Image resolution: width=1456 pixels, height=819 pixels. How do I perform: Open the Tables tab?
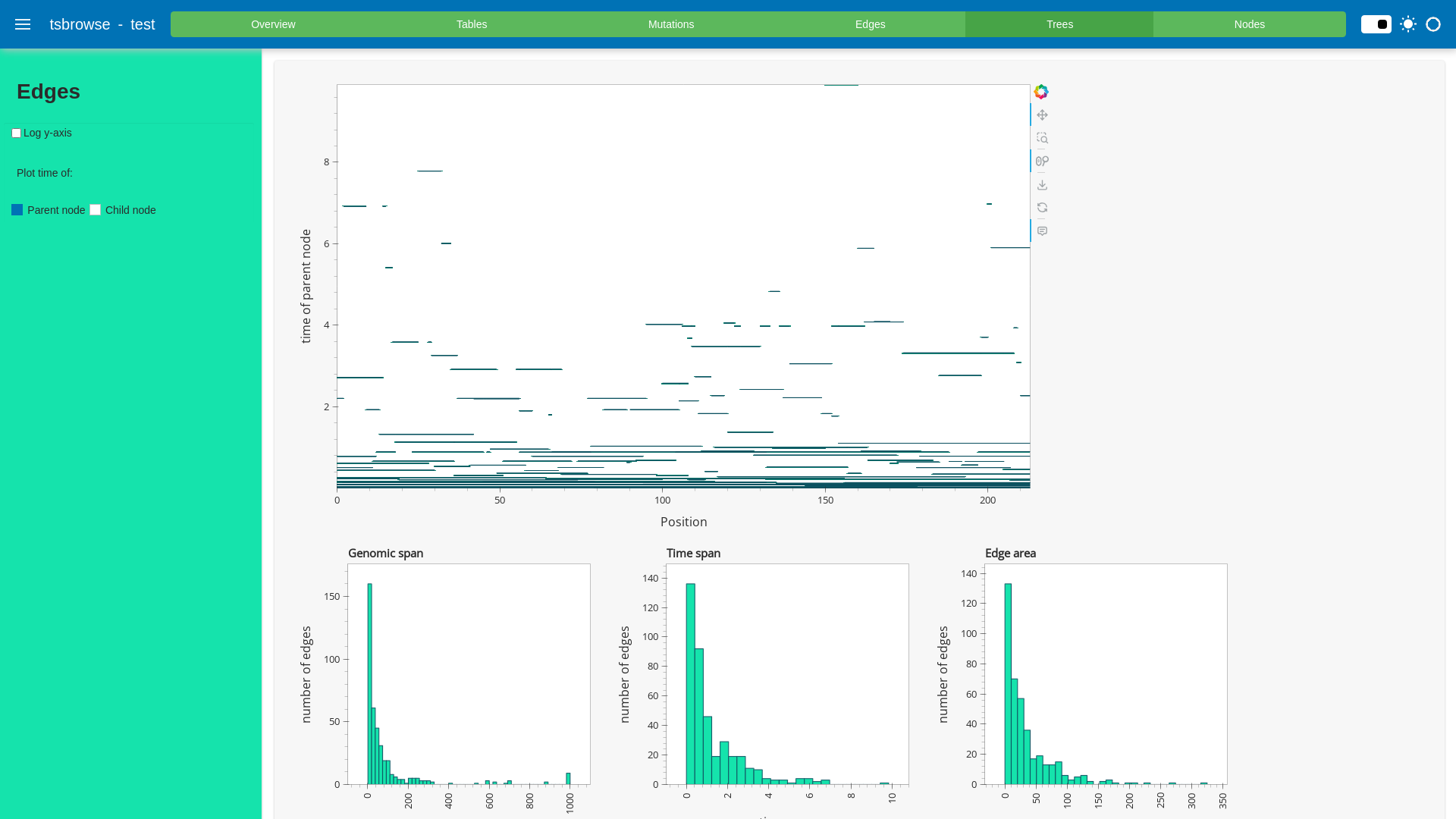(471, 24)
